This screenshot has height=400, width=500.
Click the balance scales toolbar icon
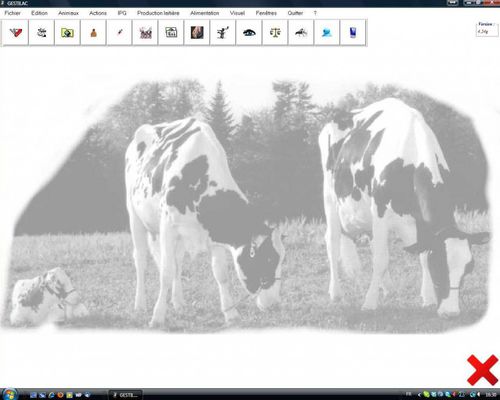point(275,32)
